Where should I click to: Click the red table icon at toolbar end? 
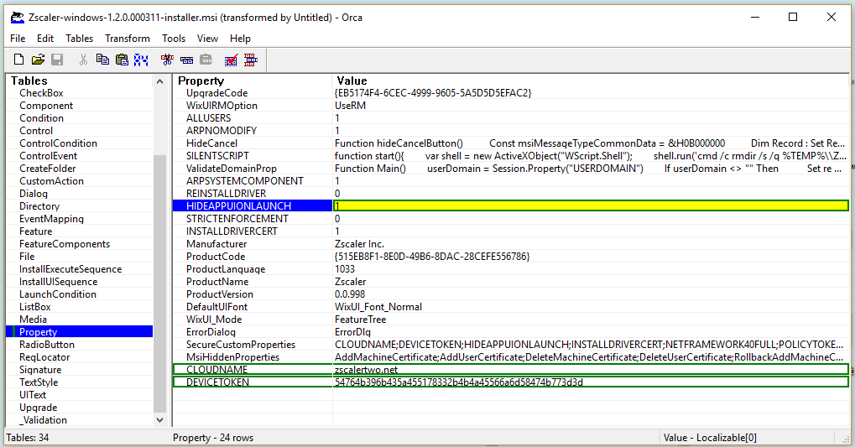[x=250, y=61]
